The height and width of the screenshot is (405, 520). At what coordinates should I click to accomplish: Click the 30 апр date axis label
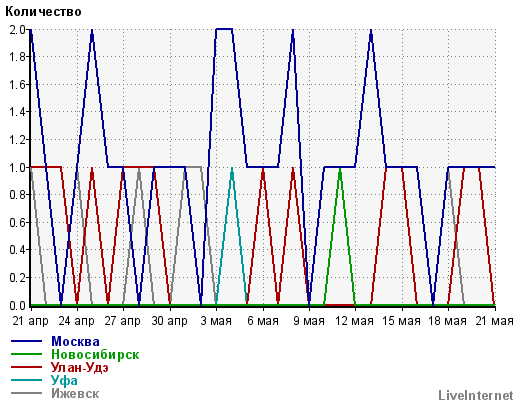[169, 321]
